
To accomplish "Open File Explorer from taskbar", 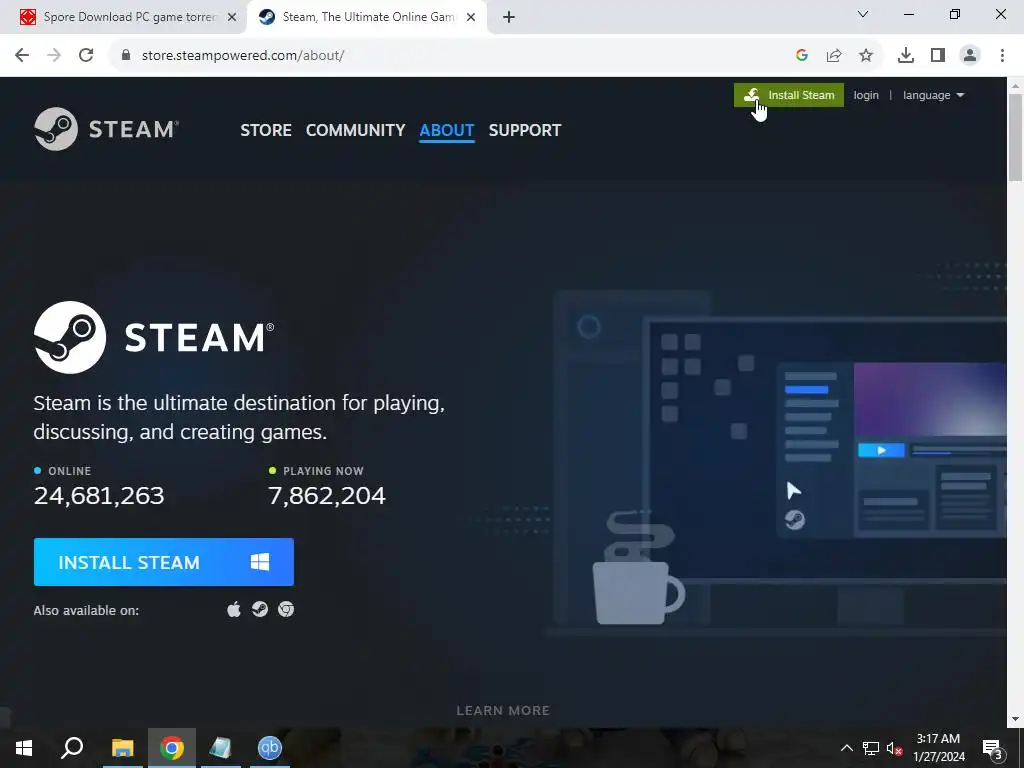I will 123,748.
